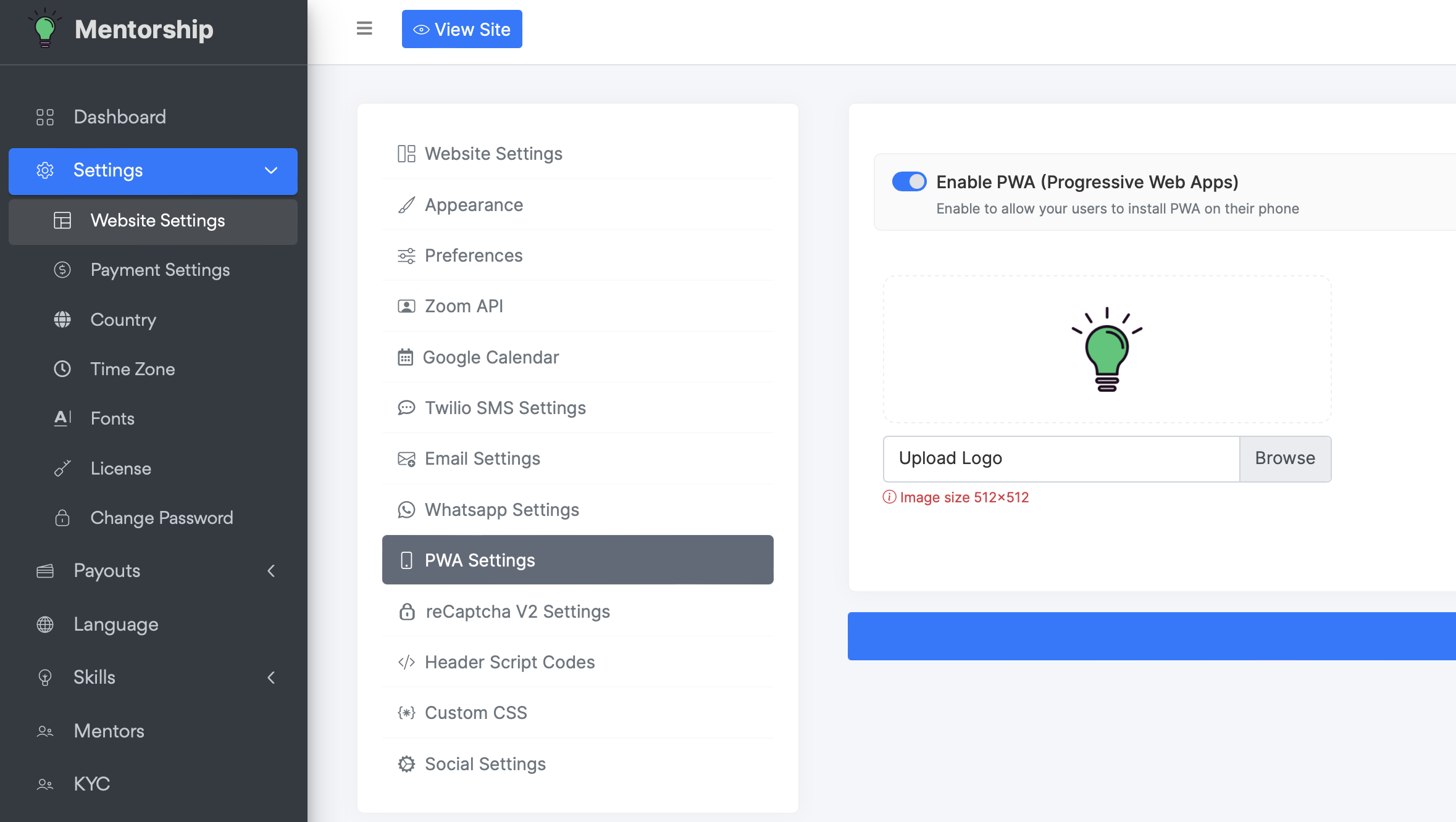Viewport: 1456px width, 822px height.
Task: Click the Mentorship lightbulb logo
Action: point(45,28)
